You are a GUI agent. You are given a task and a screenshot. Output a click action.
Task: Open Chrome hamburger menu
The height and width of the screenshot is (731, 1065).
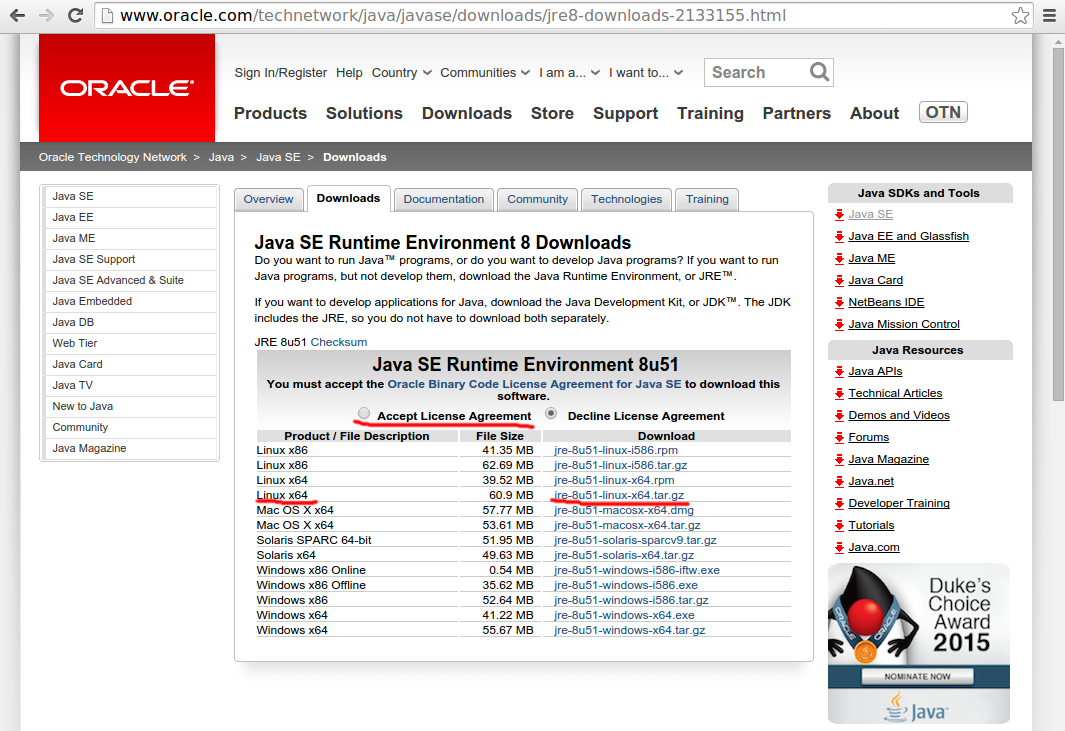[x=1049, y=16]
